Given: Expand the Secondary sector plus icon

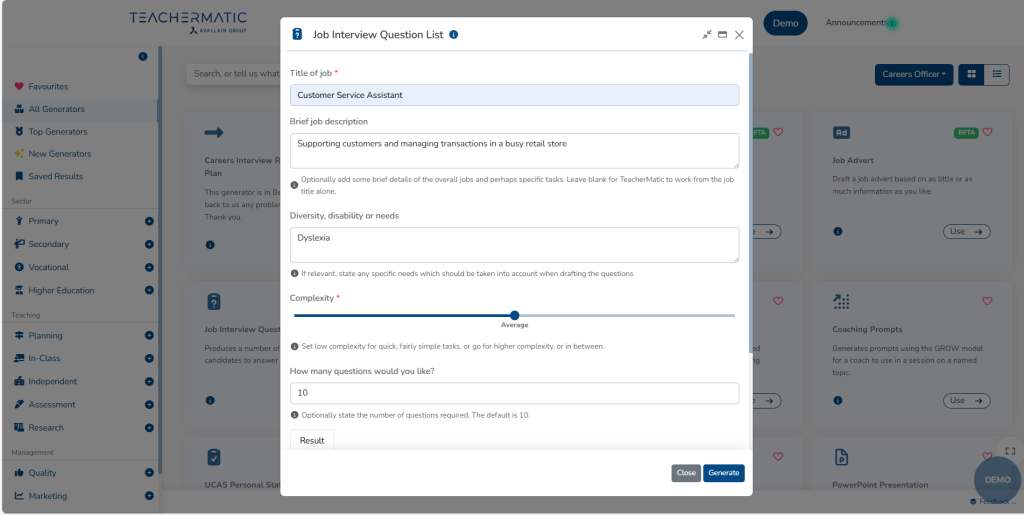Looking at the screenshot, I should 149,244.
